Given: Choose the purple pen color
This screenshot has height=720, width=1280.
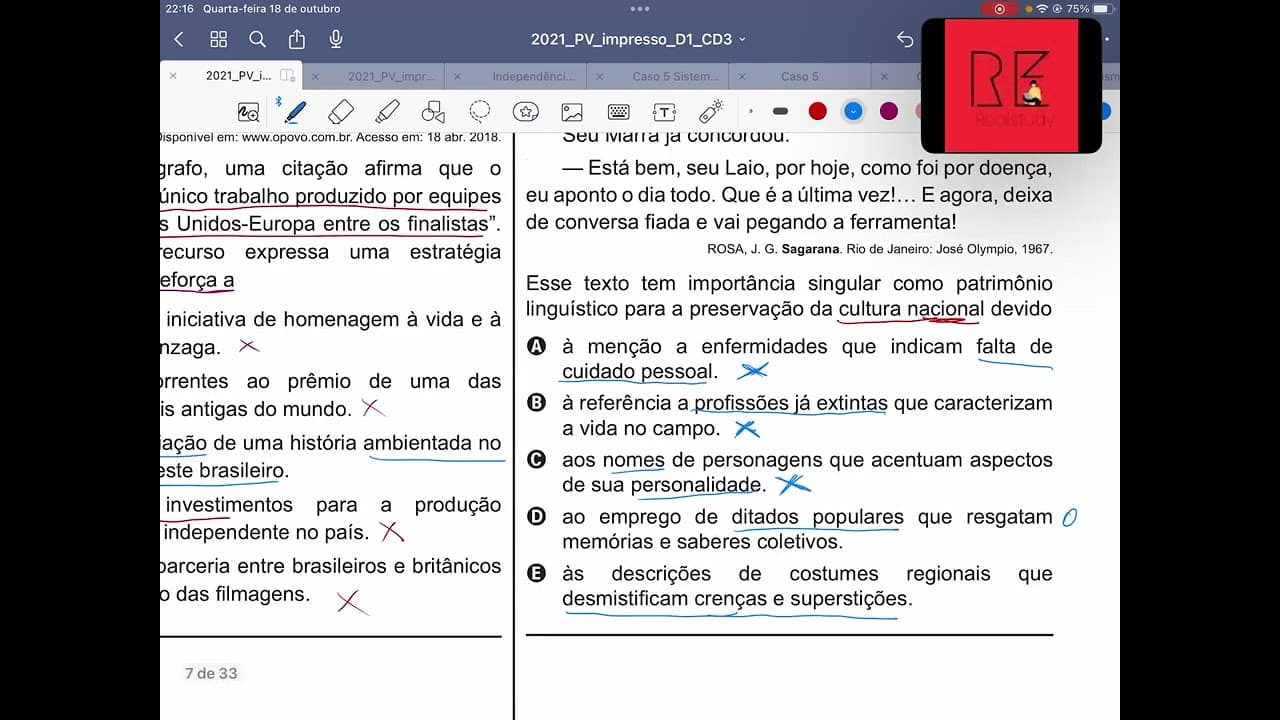Looking at the screenshot, I should [x=889, y=111].
